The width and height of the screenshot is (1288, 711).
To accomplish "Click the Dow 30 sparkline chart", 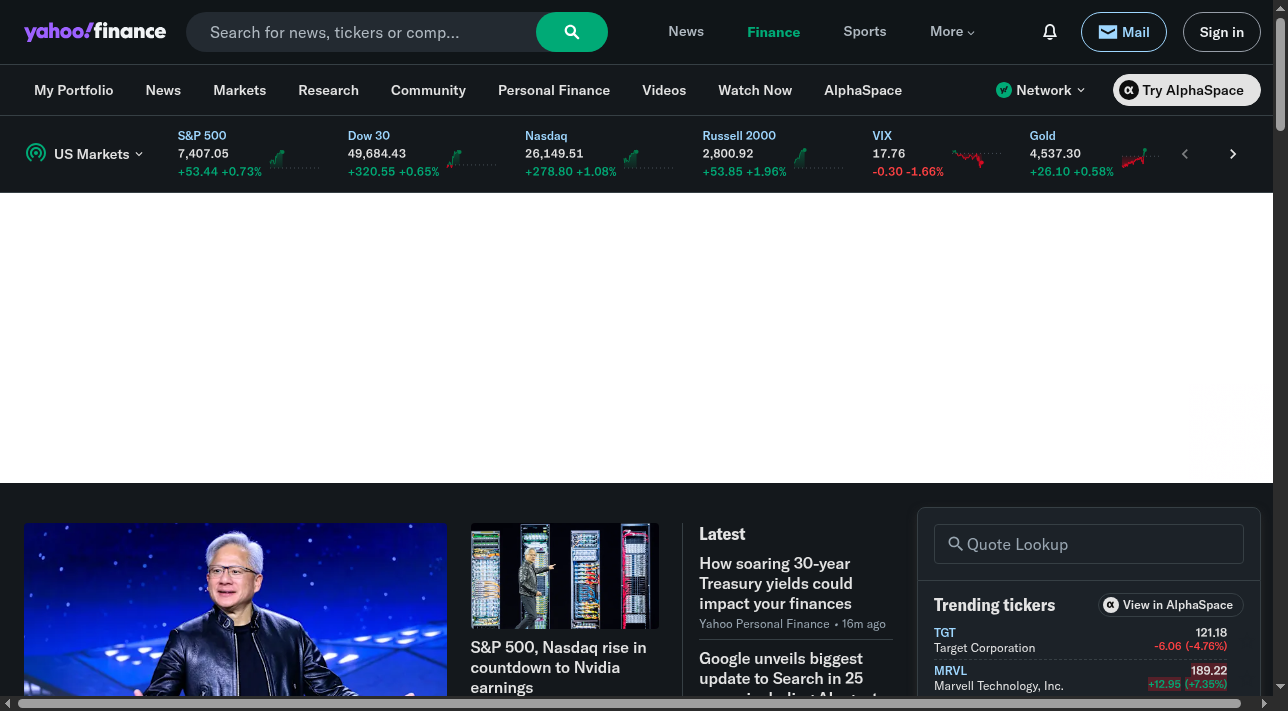I will [471, 158].
